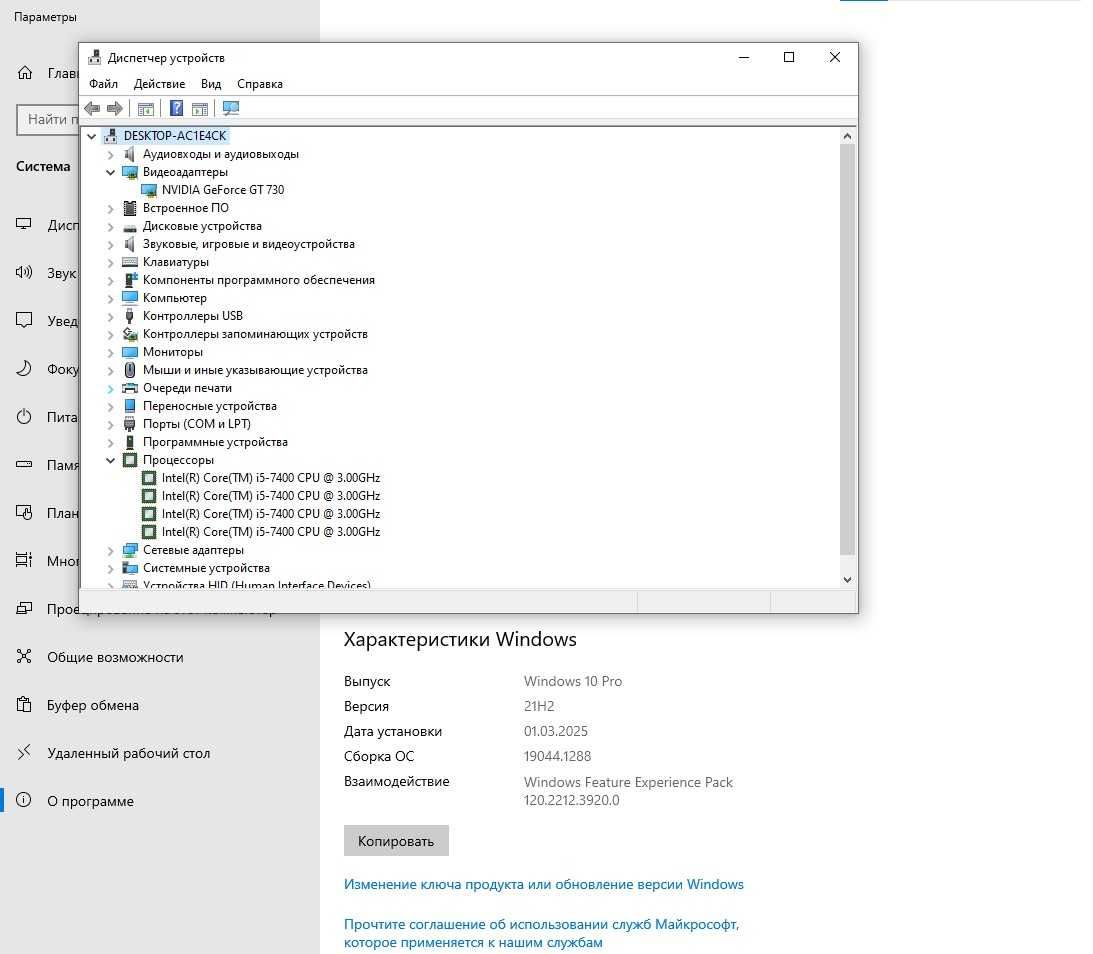Click the Компоненты программного обеспечения icon
Screen dimensions: 1093x954
[x=130, y=280]
